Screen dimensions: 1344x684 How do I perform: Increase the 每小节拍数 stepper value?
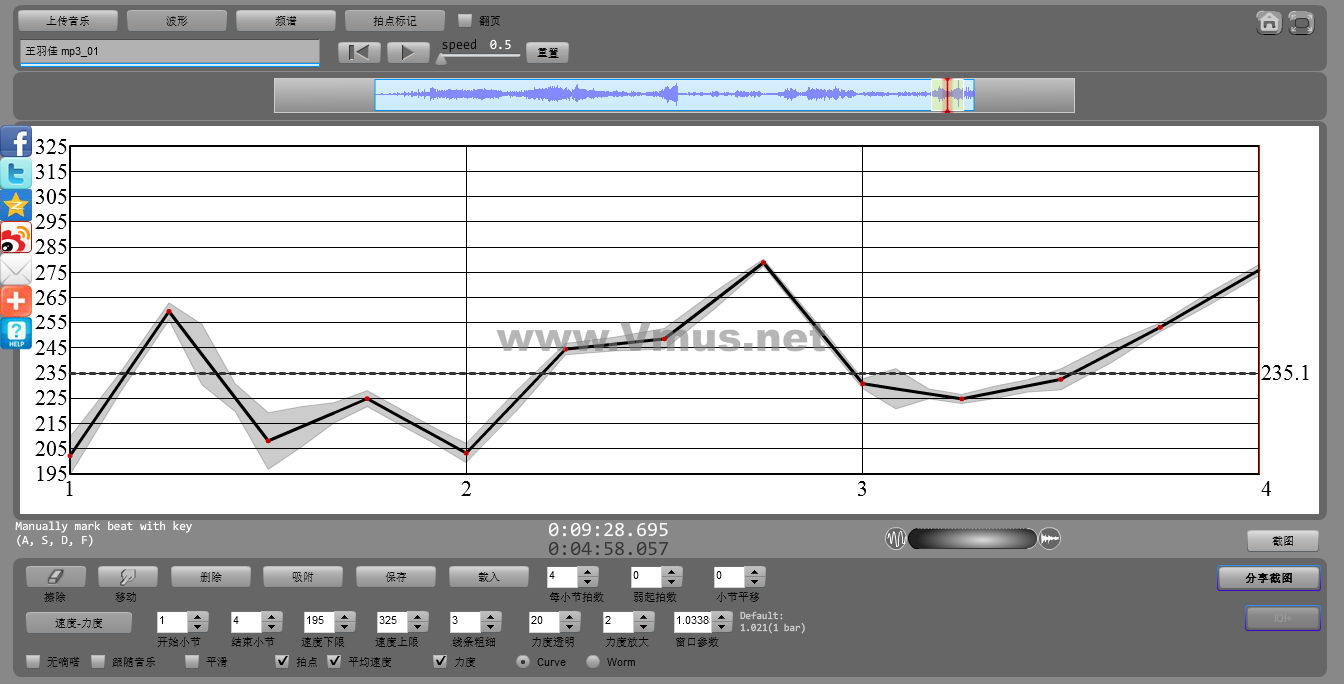tap(588, 572)
